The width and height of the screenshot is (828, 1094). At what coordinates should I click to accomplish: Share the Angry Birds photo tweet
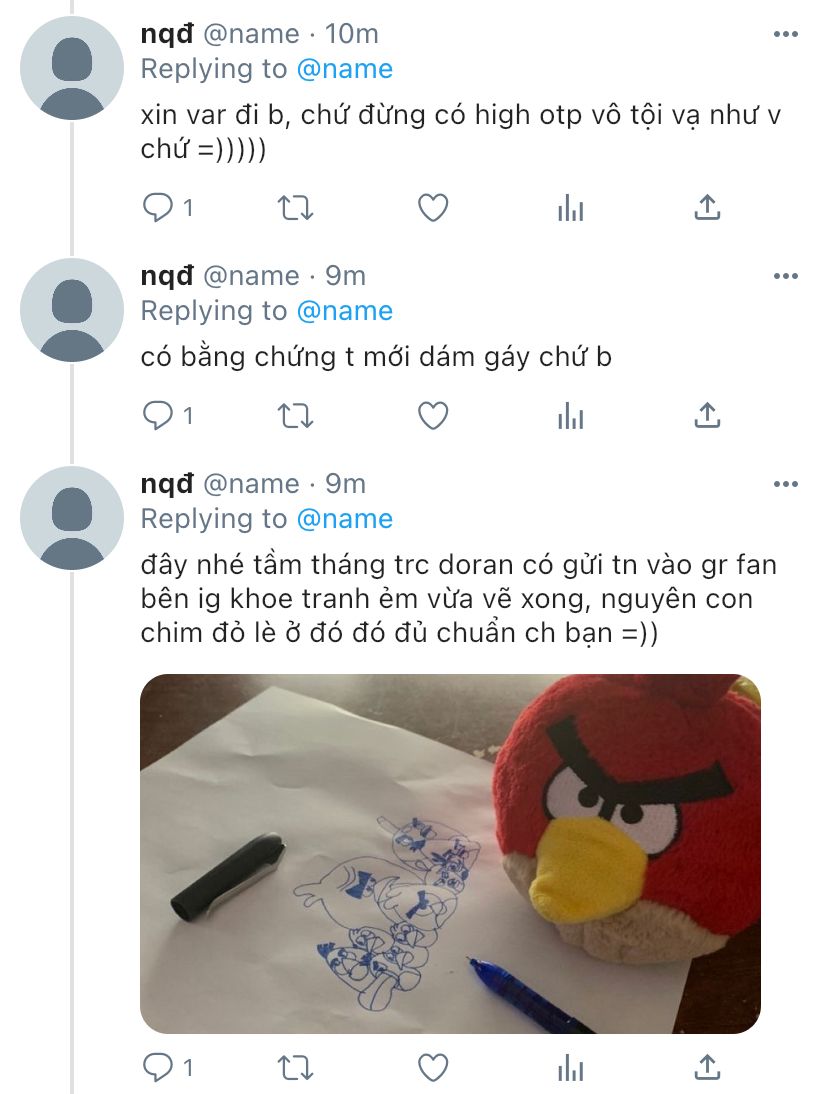pyautogui.click(x=707, y=1067)
